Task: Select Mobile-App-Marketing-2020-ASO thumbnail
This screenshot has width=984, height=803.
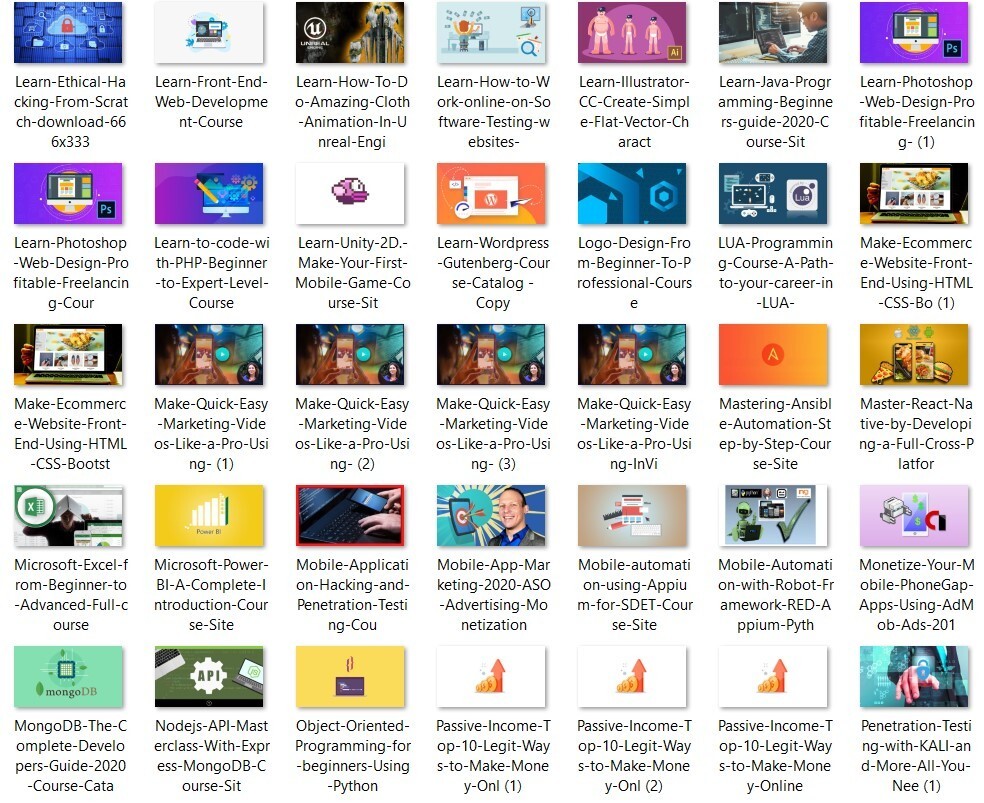Action: (x=491, y=515)
